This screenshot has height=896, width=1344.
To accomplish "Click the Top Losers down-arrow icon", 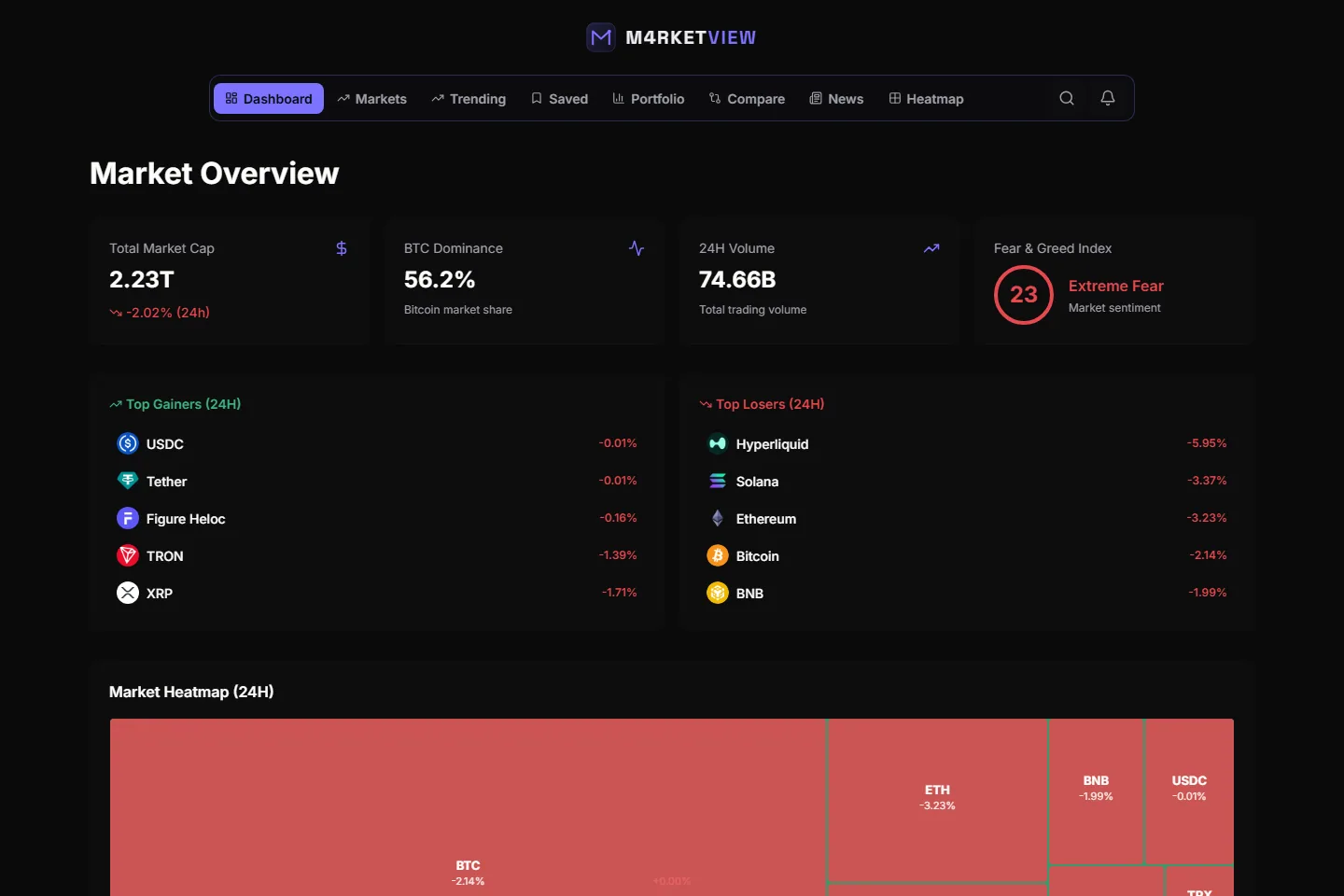I will pos(706,404).
